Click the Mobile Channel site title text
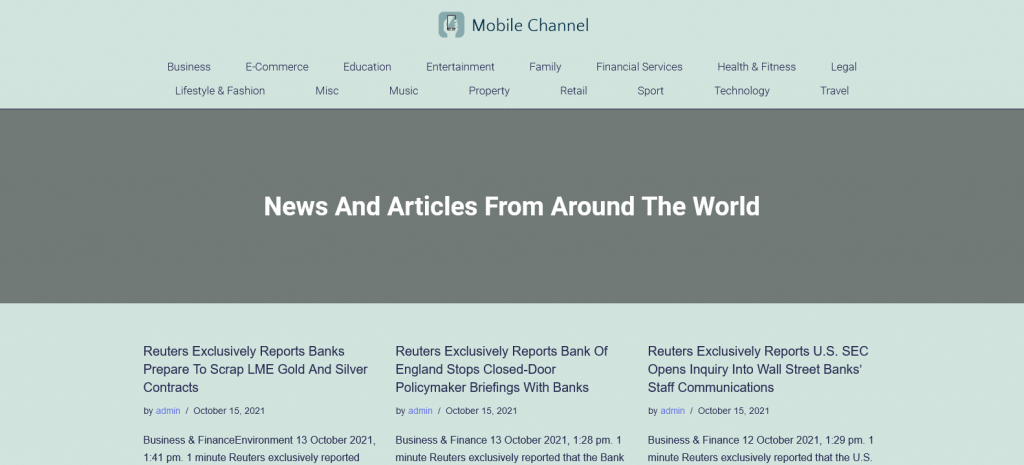Image resolution: width=1024 pixels, height=465 pixels. (530, 25)
